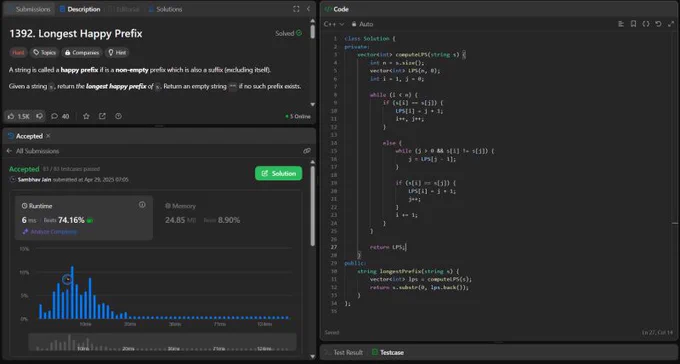Click the lock icon beside Auto
This screenshot has width=680, height=364.
tap(354, 24)
